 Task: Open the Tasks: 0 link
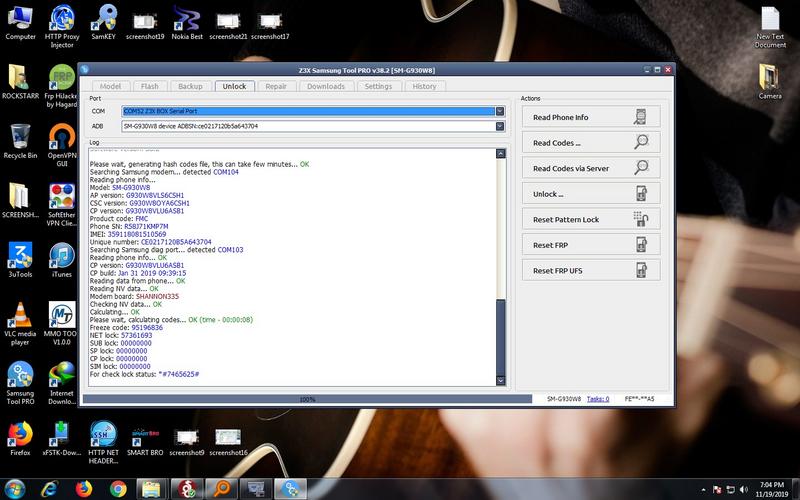point(597,399)
